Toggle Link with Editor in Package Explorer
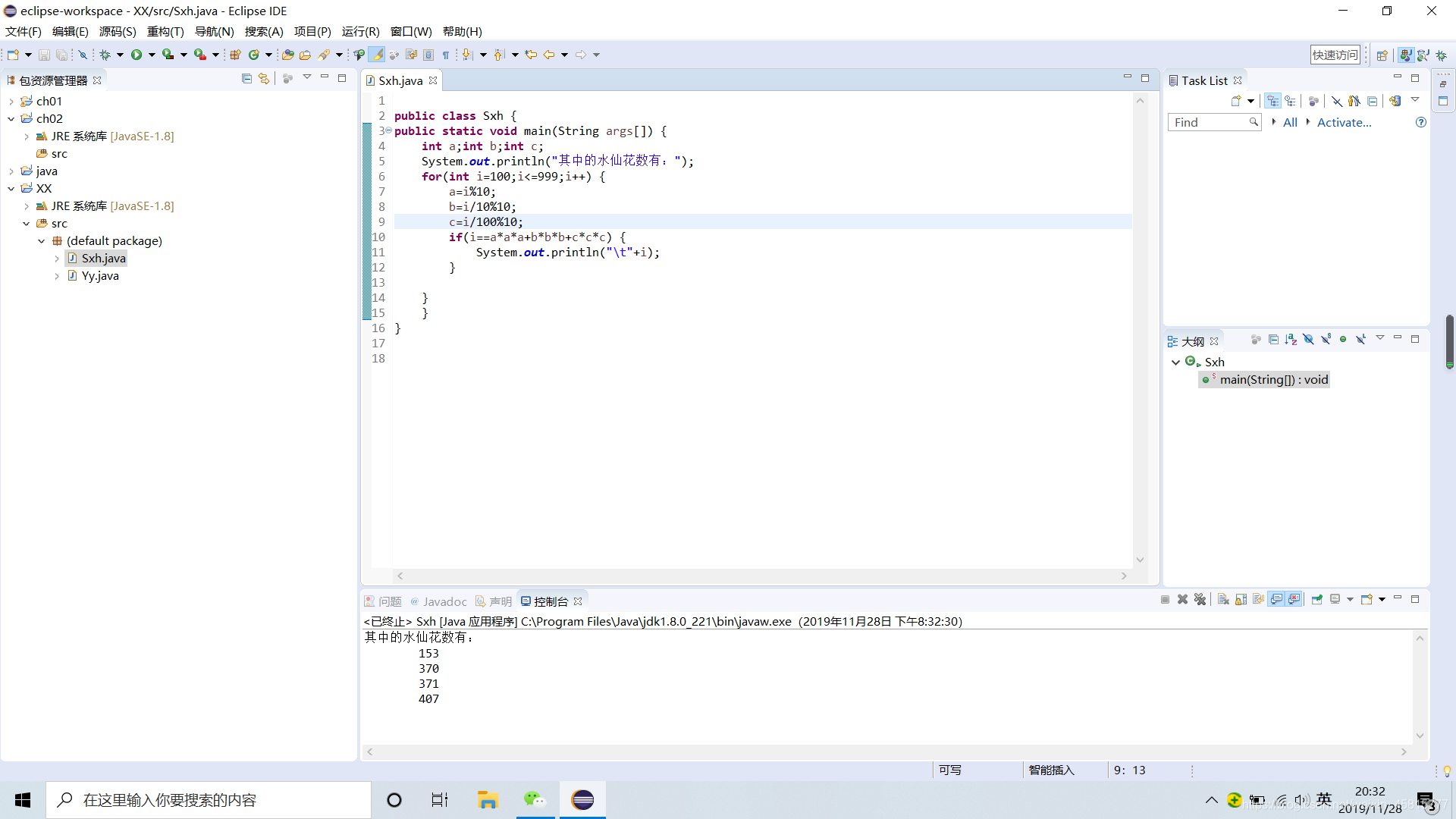The image size is (1456, 819). pos(264,78)
